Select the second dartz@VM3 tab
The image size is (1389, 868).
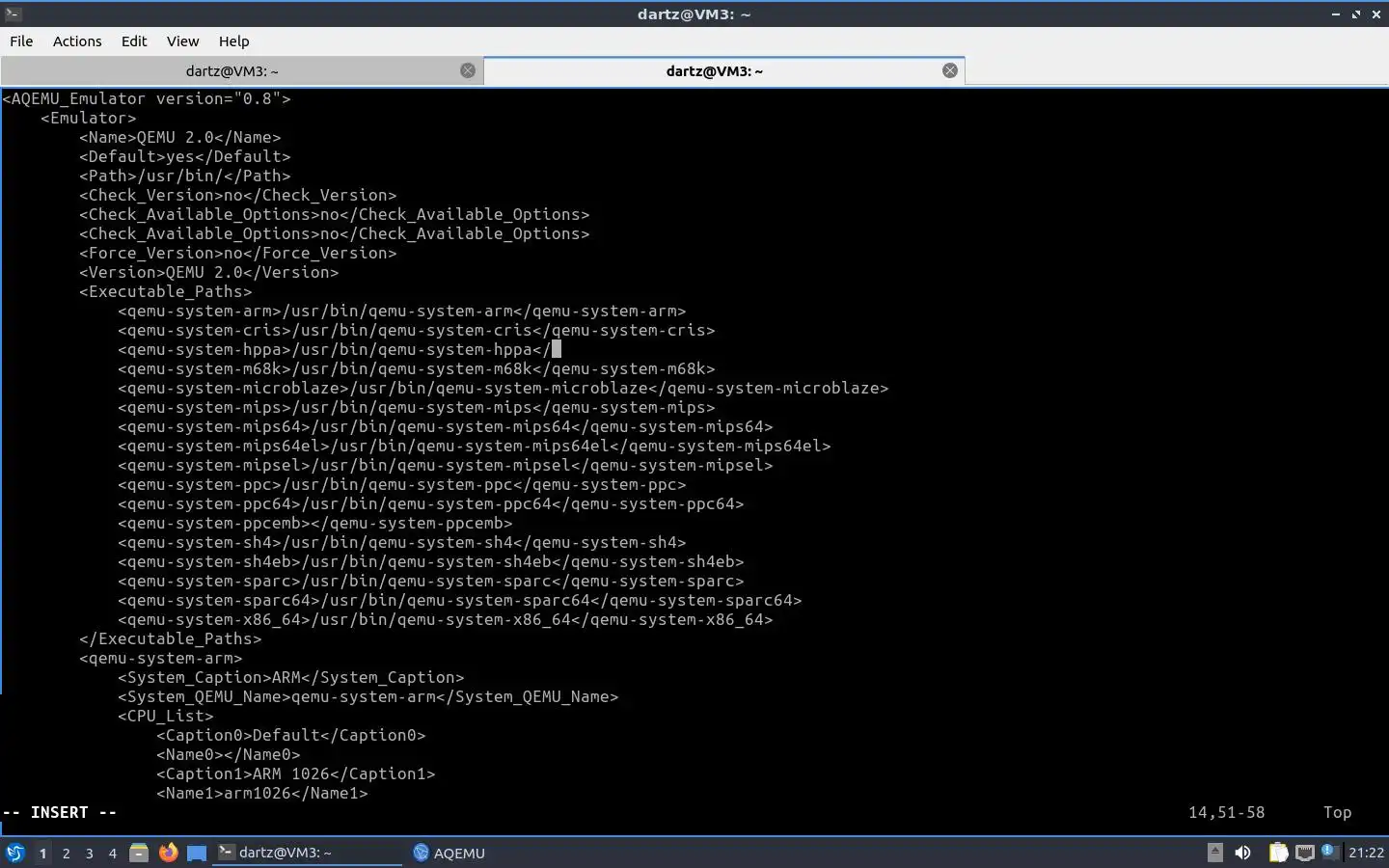[714, 71]
